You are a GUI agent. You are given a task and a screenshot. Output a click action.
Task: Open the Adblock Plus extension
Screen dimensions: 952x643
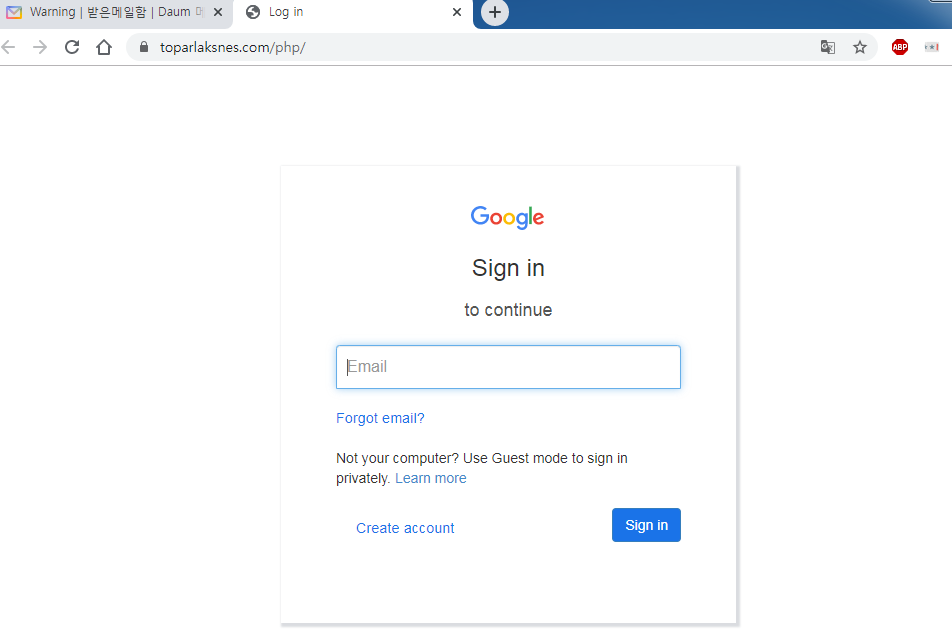[900, 47]
